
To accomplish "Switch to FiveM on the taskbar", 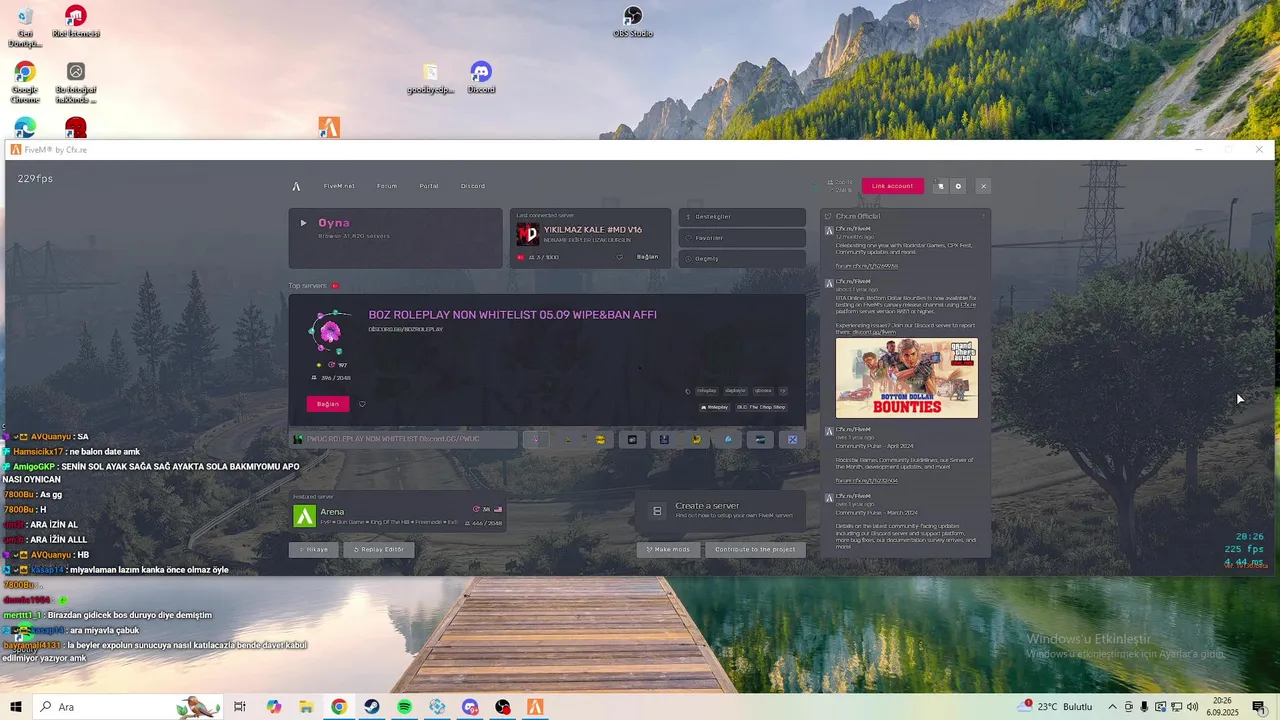I will [x=535, y=707].
